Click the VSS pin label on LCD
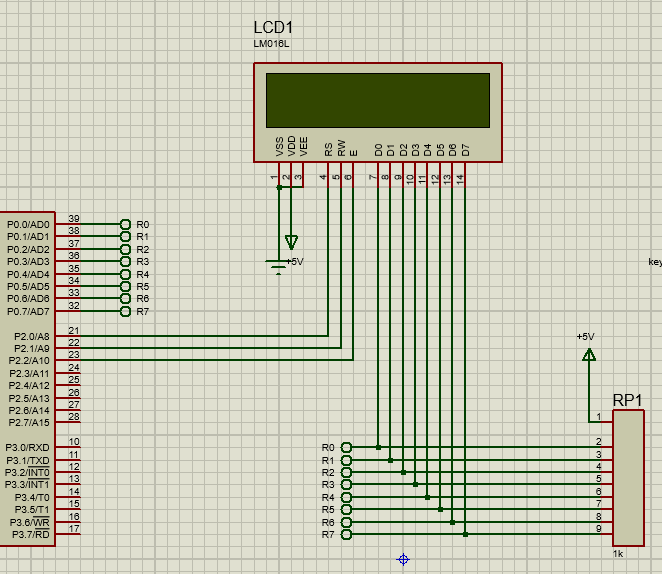Viewport: 662px width, 574px height. [279, 146]
